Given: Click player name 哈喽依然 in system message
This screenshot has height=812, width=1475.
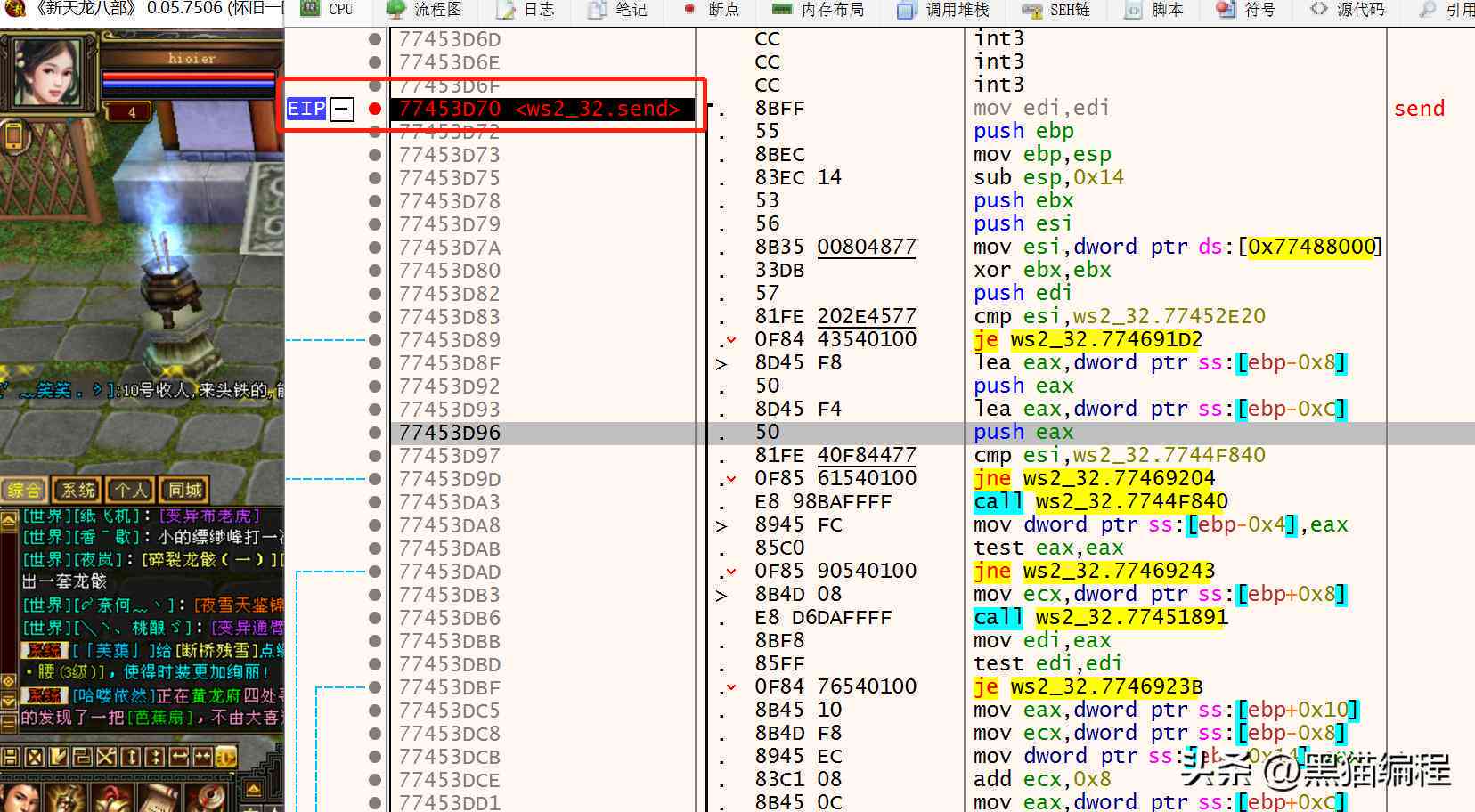Looking at the screenshot, I should pos(114,695).
